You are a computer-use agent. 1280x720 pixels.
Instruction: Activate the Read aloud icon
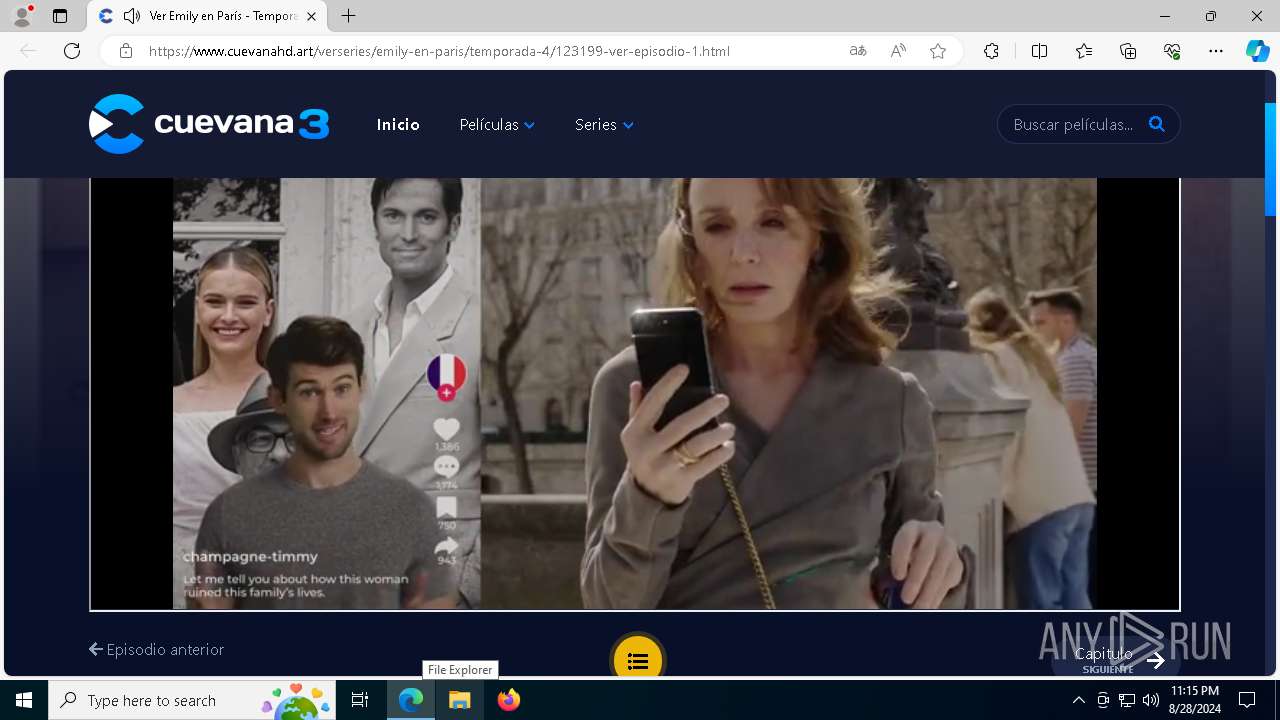pyautogui.click(x=898, y=51)
